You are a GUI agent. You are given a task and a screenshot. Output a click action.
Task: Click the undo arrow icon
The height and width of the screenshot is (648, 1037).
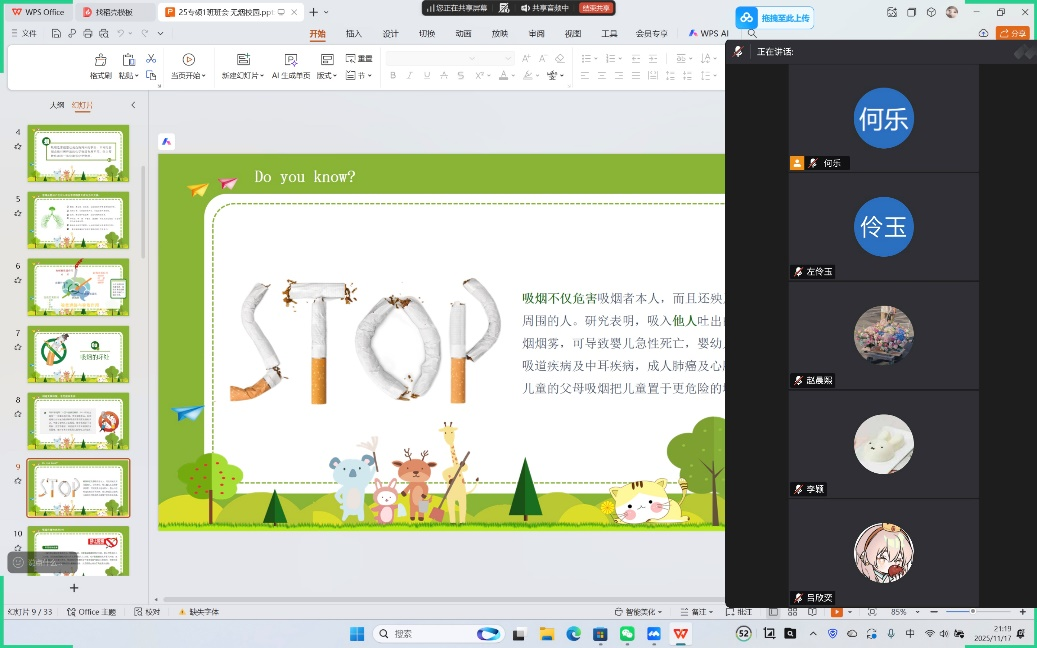tap(120, 33)
